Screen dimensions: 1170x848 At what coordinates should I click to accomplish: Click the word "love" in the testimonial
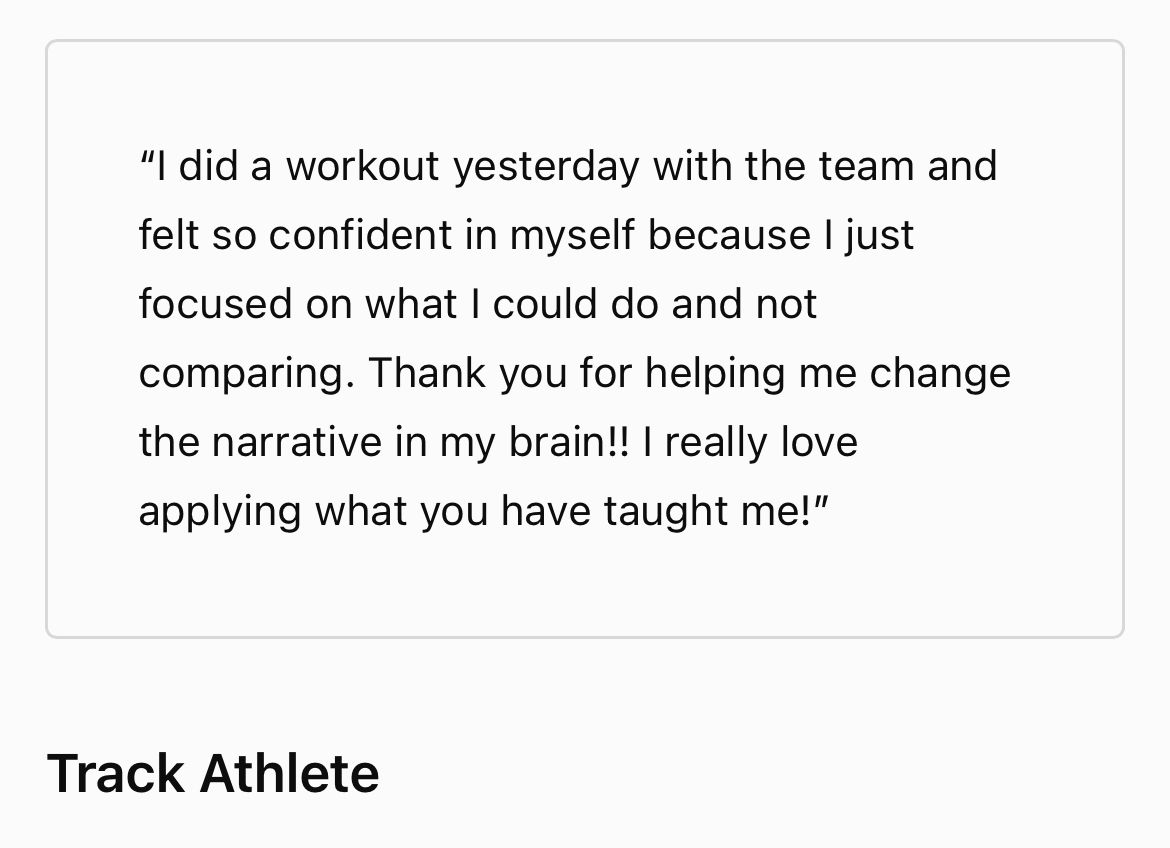(818, 442)
